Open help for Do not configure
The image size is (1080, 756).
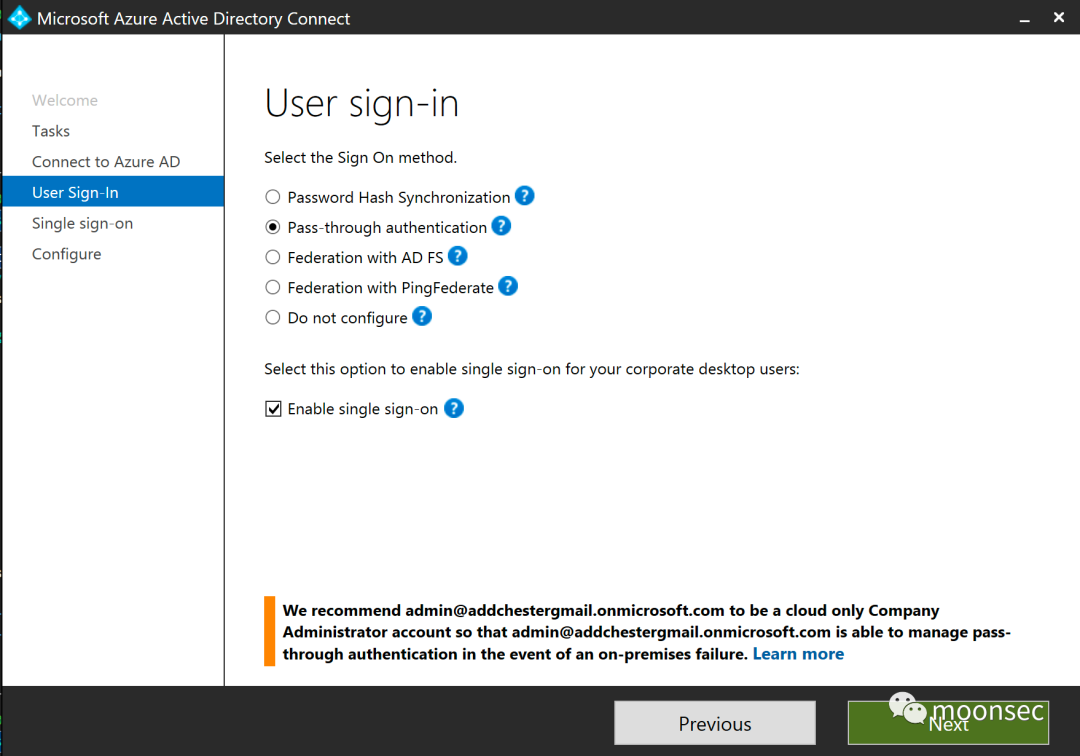[x=422, y=317]
